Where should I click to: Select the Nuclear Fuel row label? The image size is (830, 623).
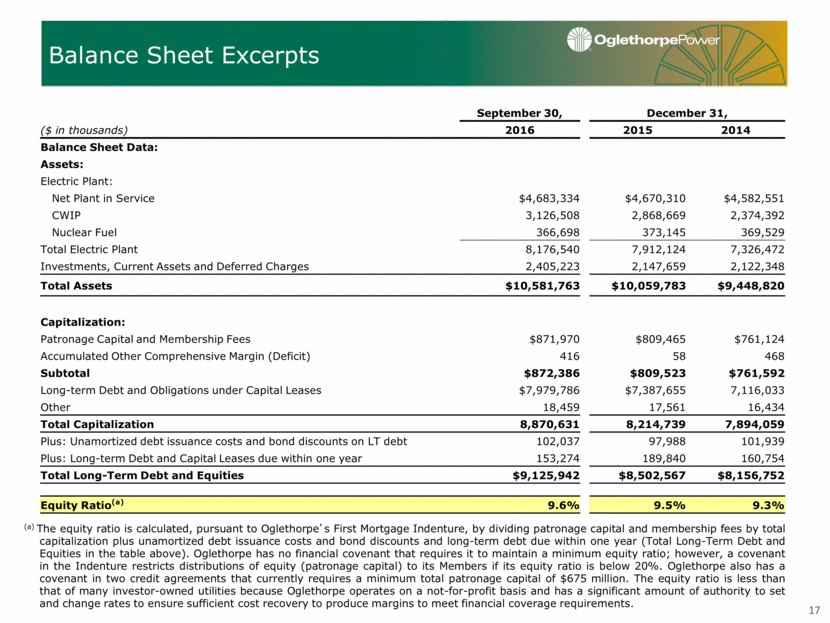pyautogui.click(x=84, y=232)
